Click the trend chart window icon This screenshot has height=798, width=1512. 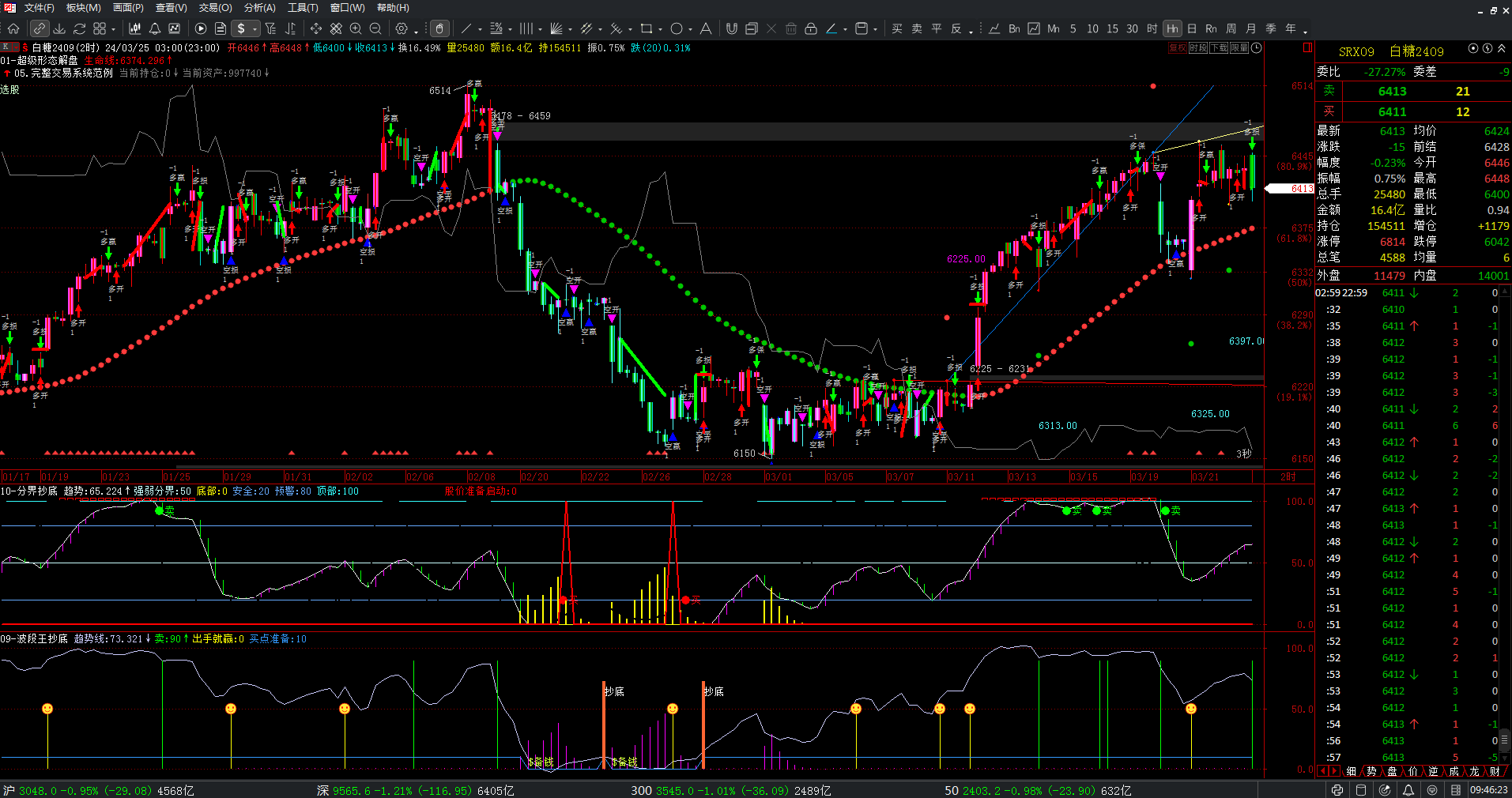click(x=175, y=28)
